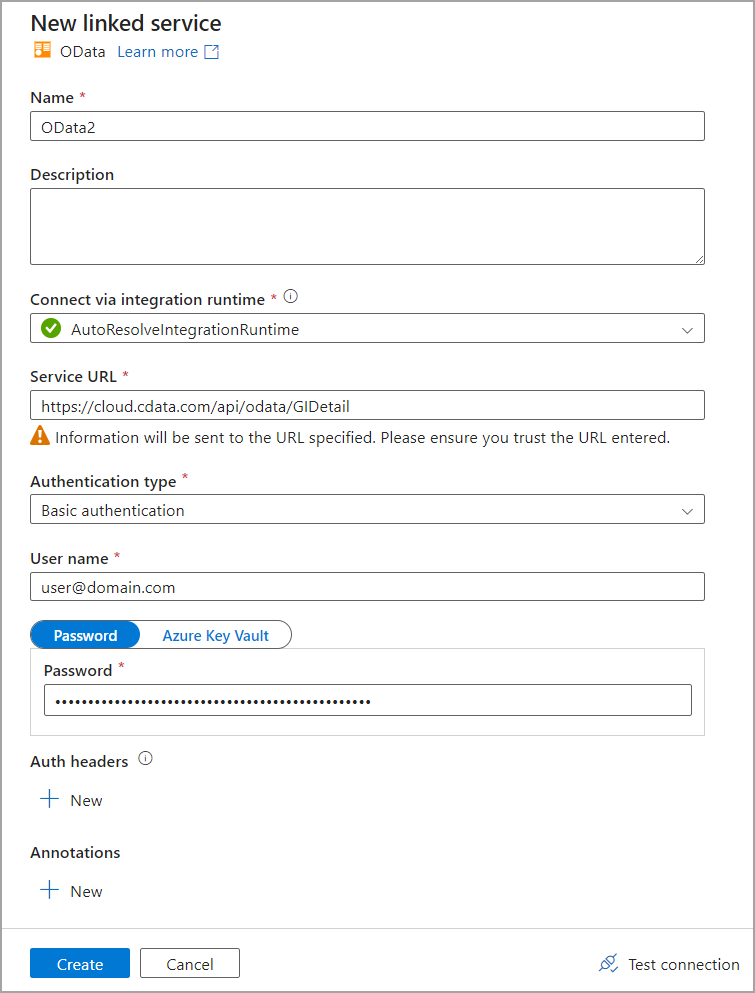
Task: Toggle the Password input field focus
Action: (x=367, y=700)
